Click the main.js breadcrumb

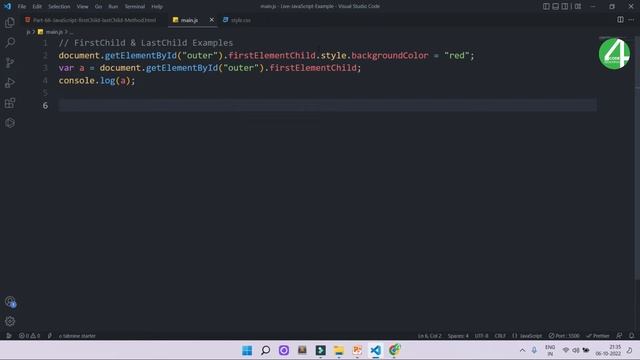tap(51, 31)
